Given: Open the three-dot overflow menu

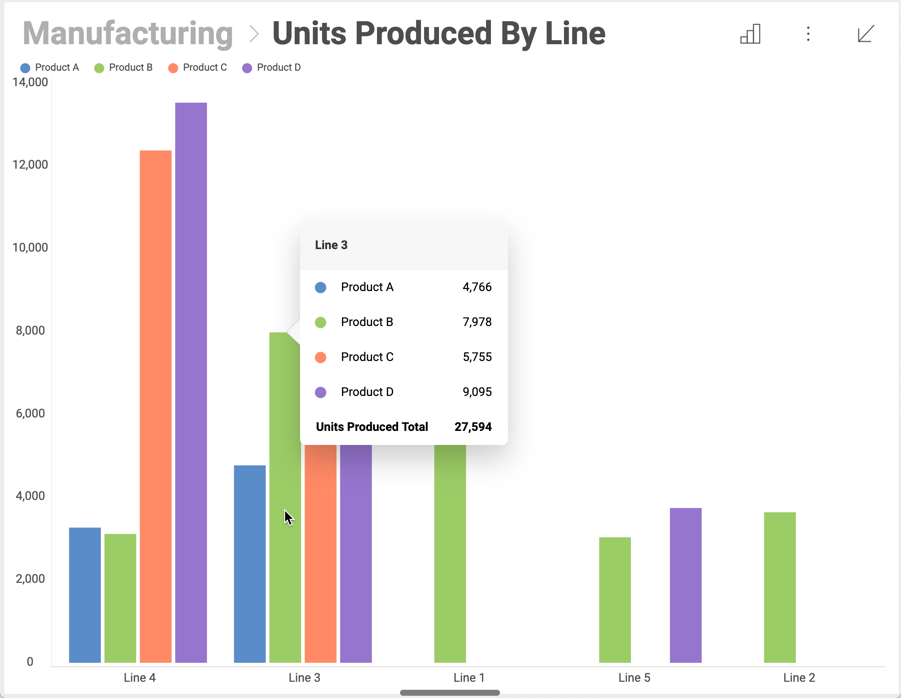Looking at the screenshot, I should 808,34.
